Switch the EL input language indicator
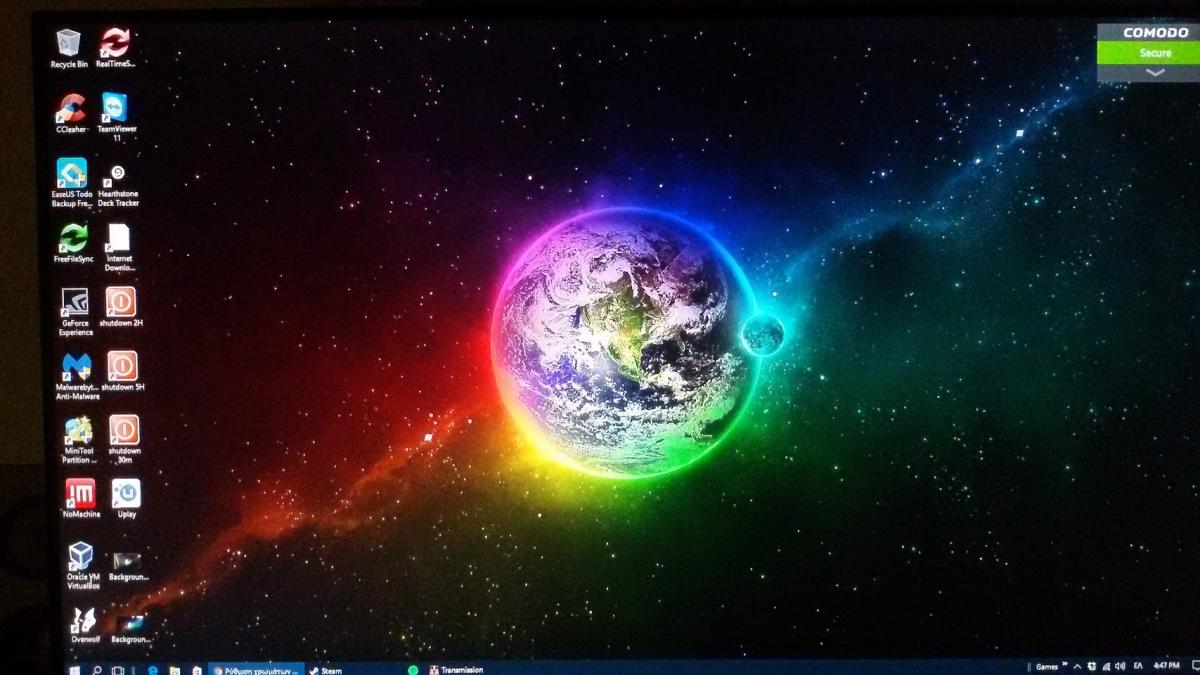 pos(1138,667)
